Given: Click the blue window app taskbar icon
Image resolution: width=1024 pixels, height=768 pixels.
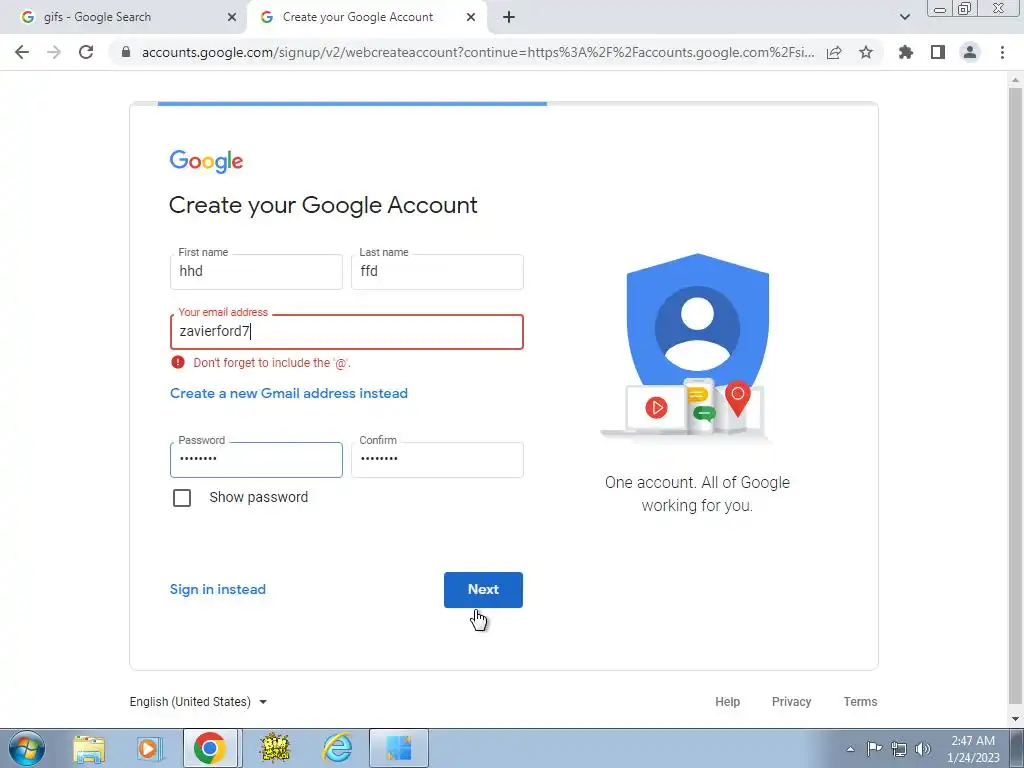Looking at the screenshot, I should (x=399, y=748).
